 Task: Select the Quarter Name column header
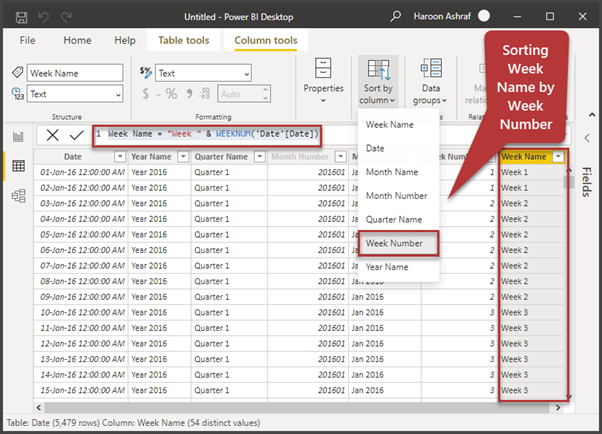click(x=221, y=156)
